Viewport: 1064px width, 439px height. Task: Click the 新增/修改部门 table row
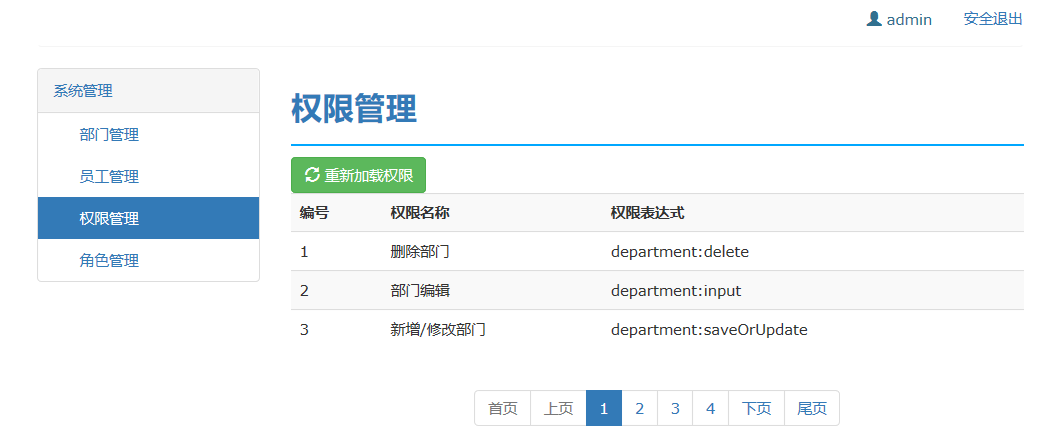tap(438, 329)
